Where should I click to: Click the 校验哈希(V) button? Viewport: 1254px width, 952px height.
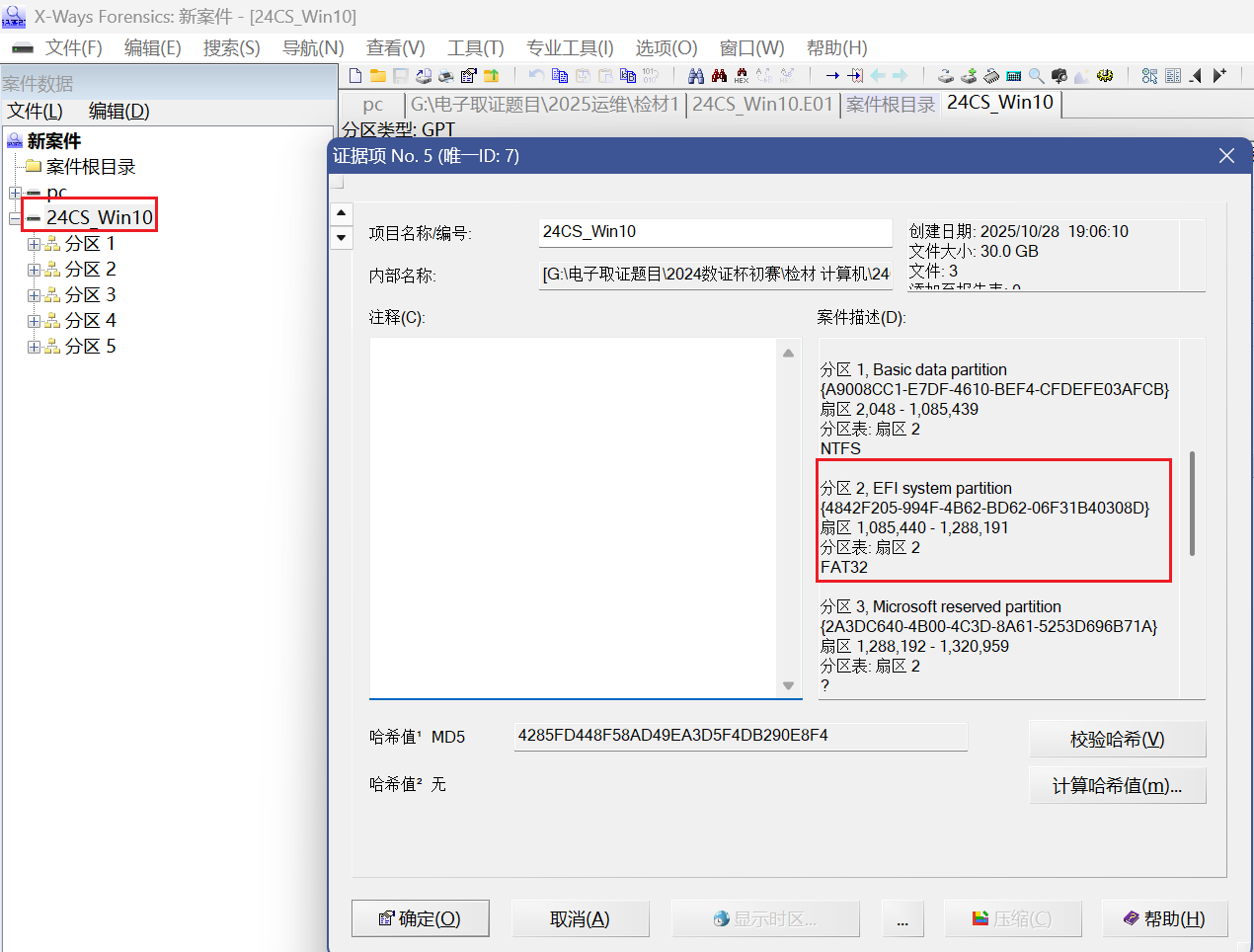(x=1117, y=739)
